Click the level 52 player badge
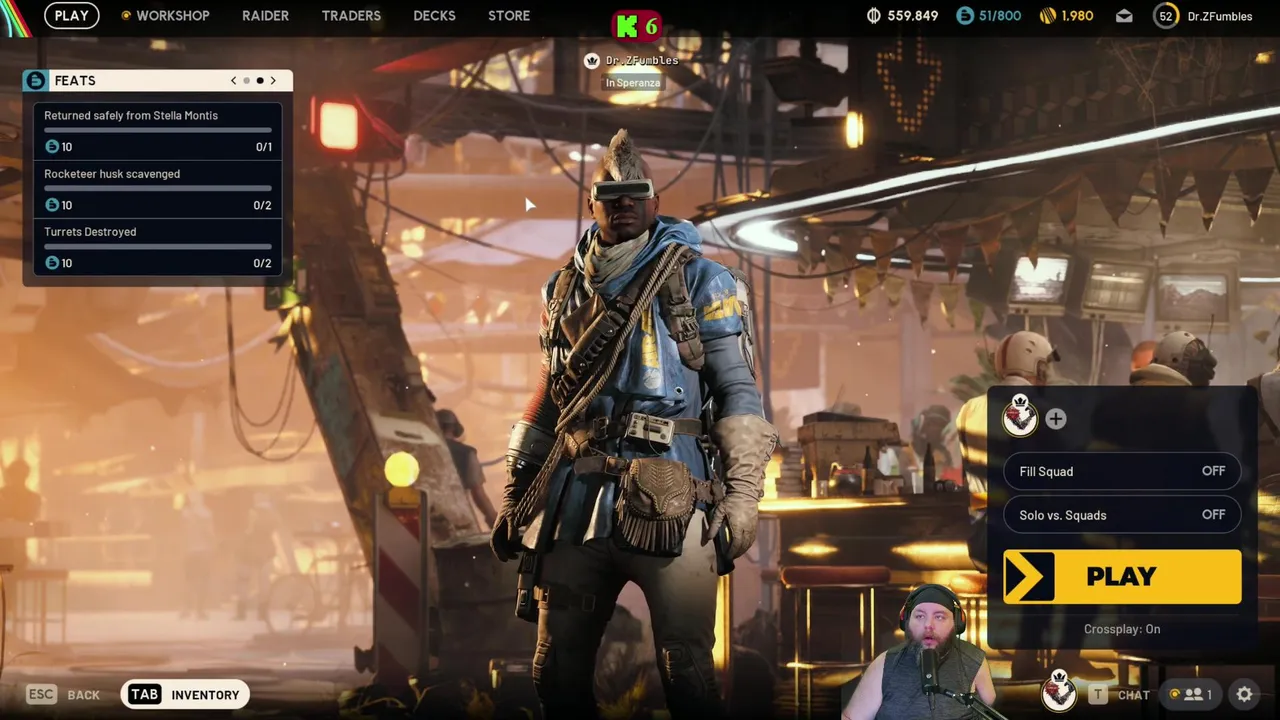 pyautogui.click(x=1166, y=16)
